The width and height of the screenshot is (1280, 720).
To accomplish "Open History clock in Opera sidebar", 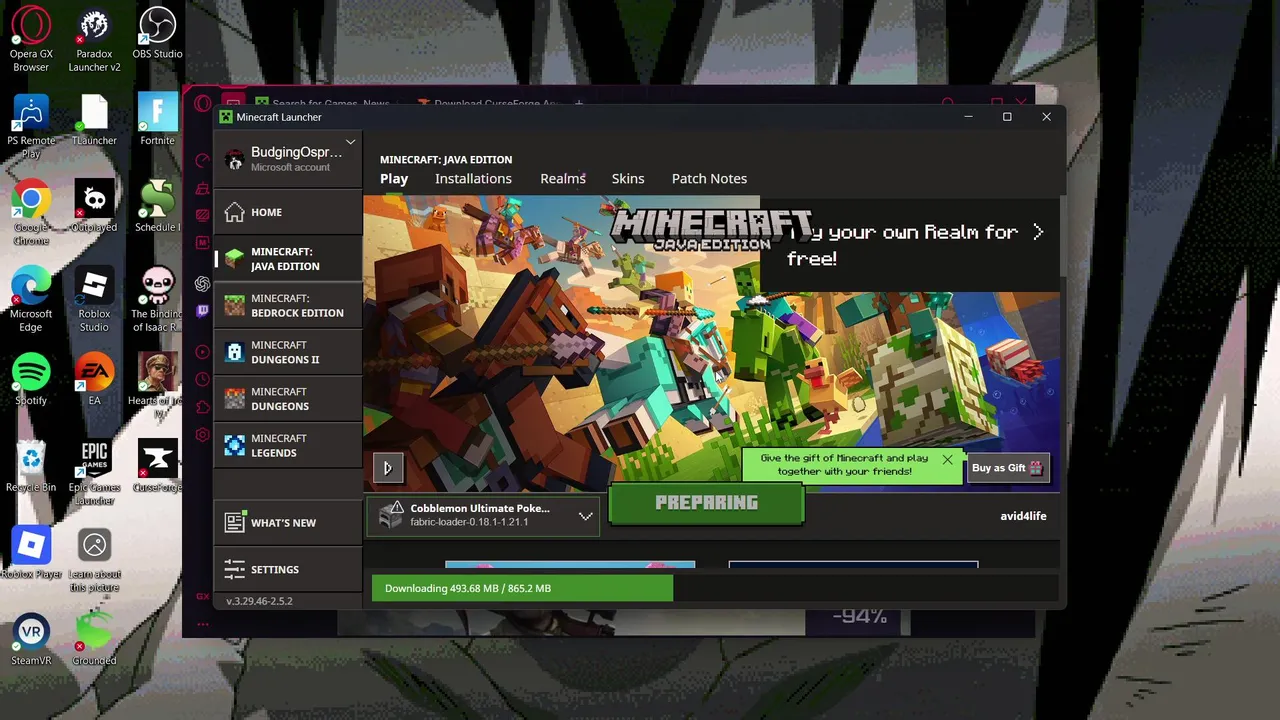I will click(x=202, y=380).
